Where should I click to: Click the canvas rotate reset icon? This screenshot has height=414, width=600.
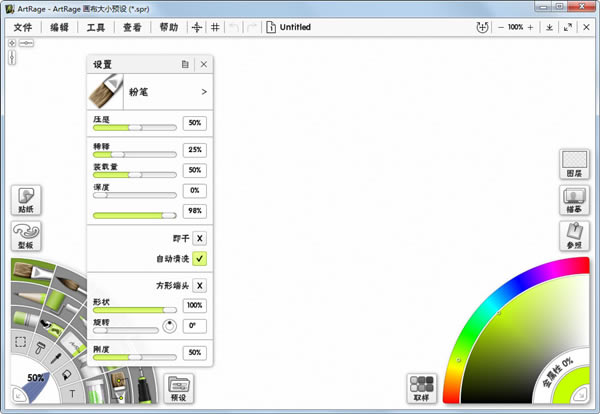482,27
